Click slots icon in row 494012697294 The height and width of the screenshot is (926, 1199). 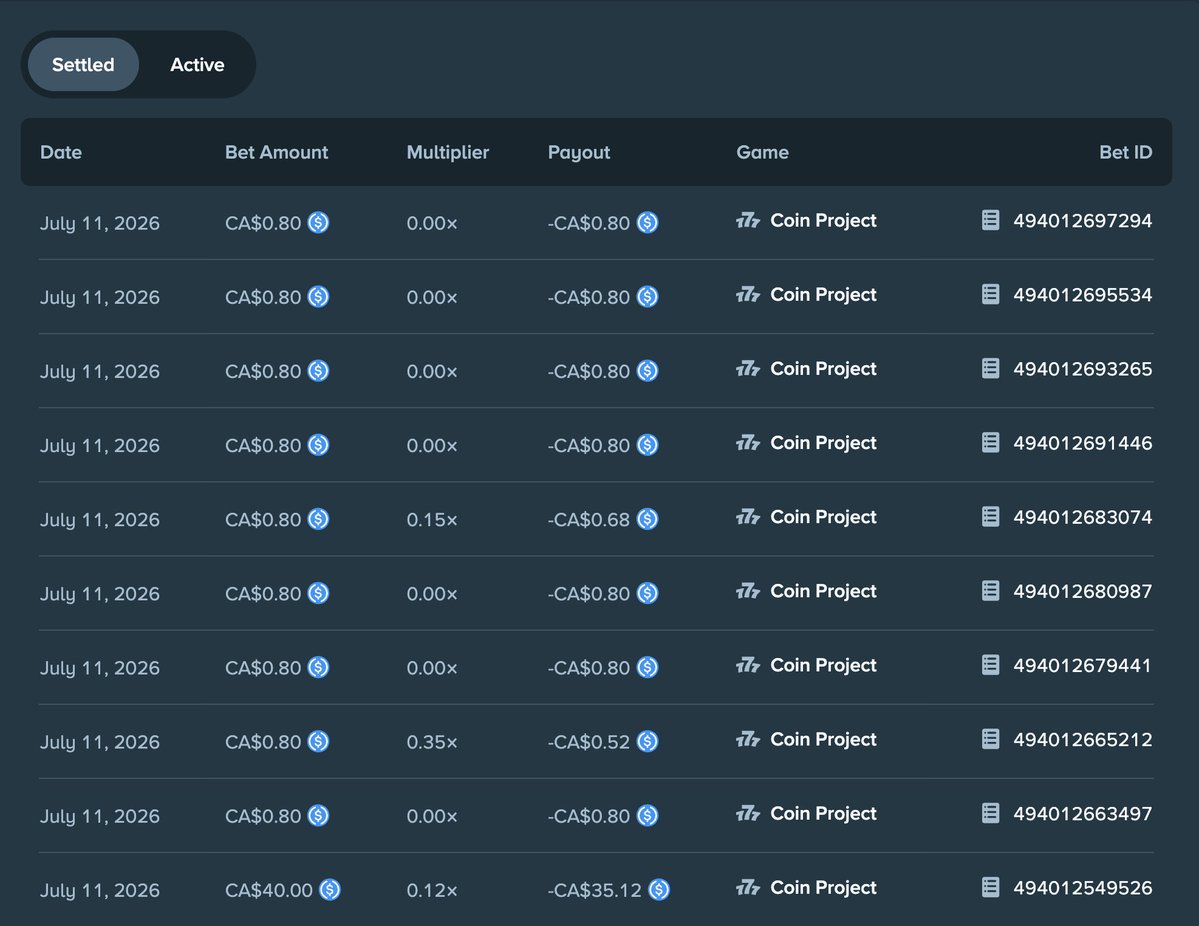(x=748, y=221)
